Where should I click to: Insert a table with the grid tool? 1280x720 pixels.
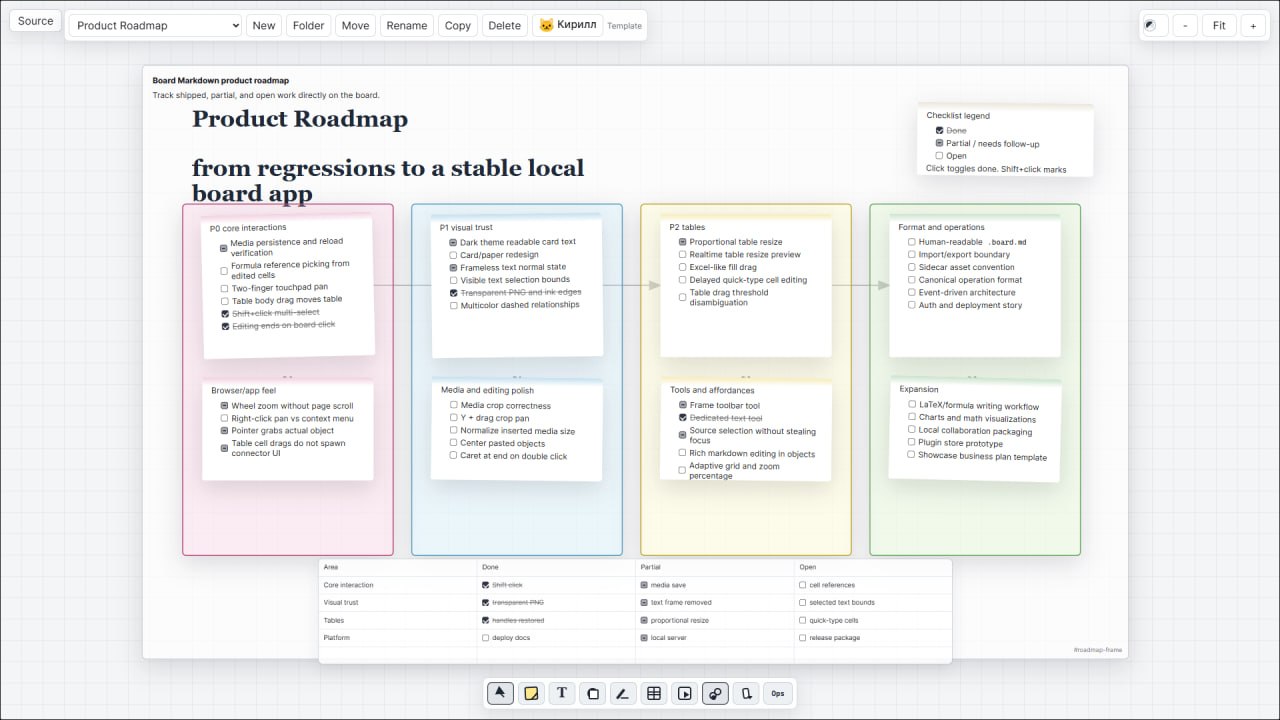tap(654, 693)
